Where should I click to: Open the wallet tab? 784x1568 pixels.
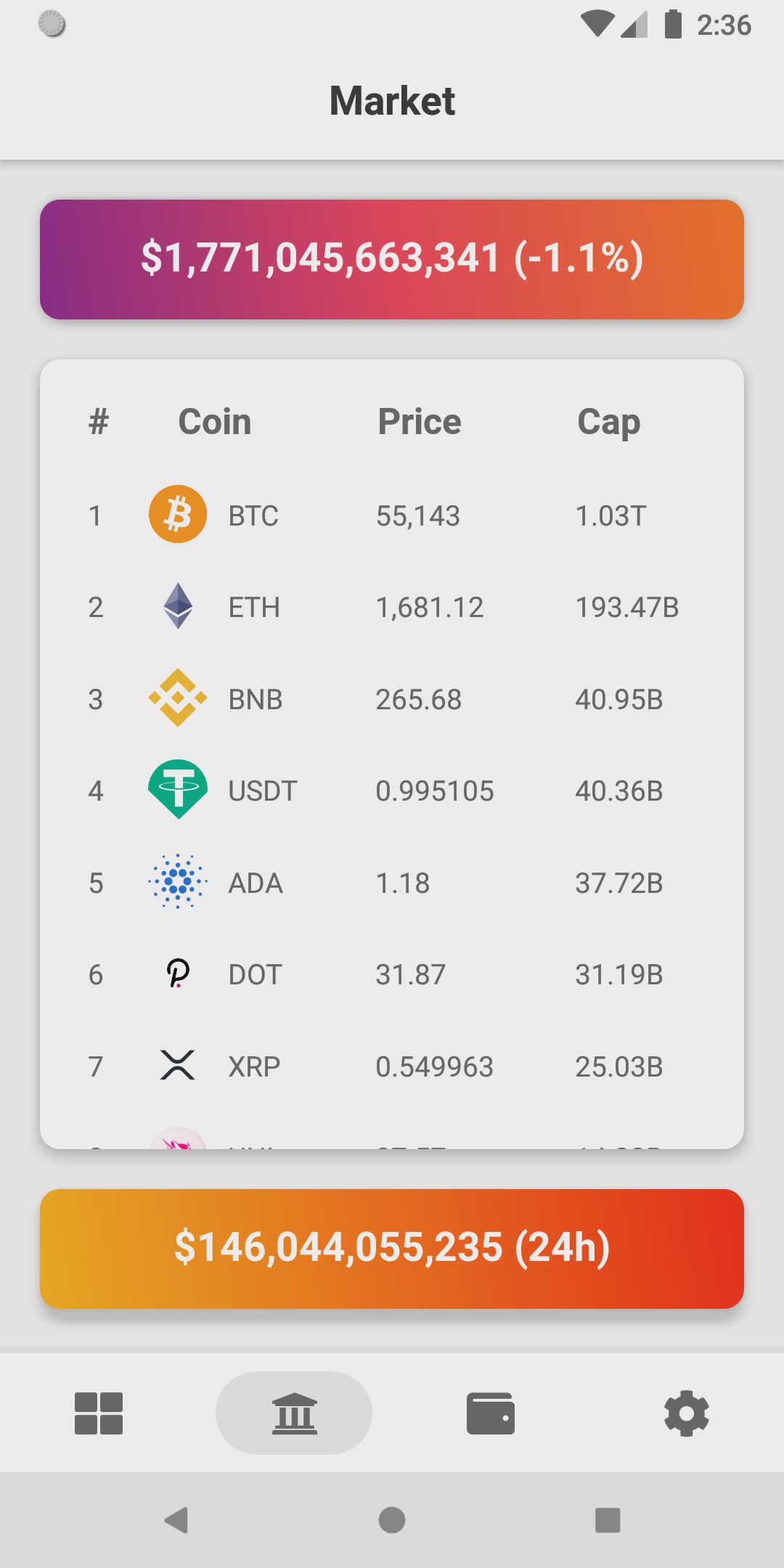pyautogui.click(x=491, y=1413)
